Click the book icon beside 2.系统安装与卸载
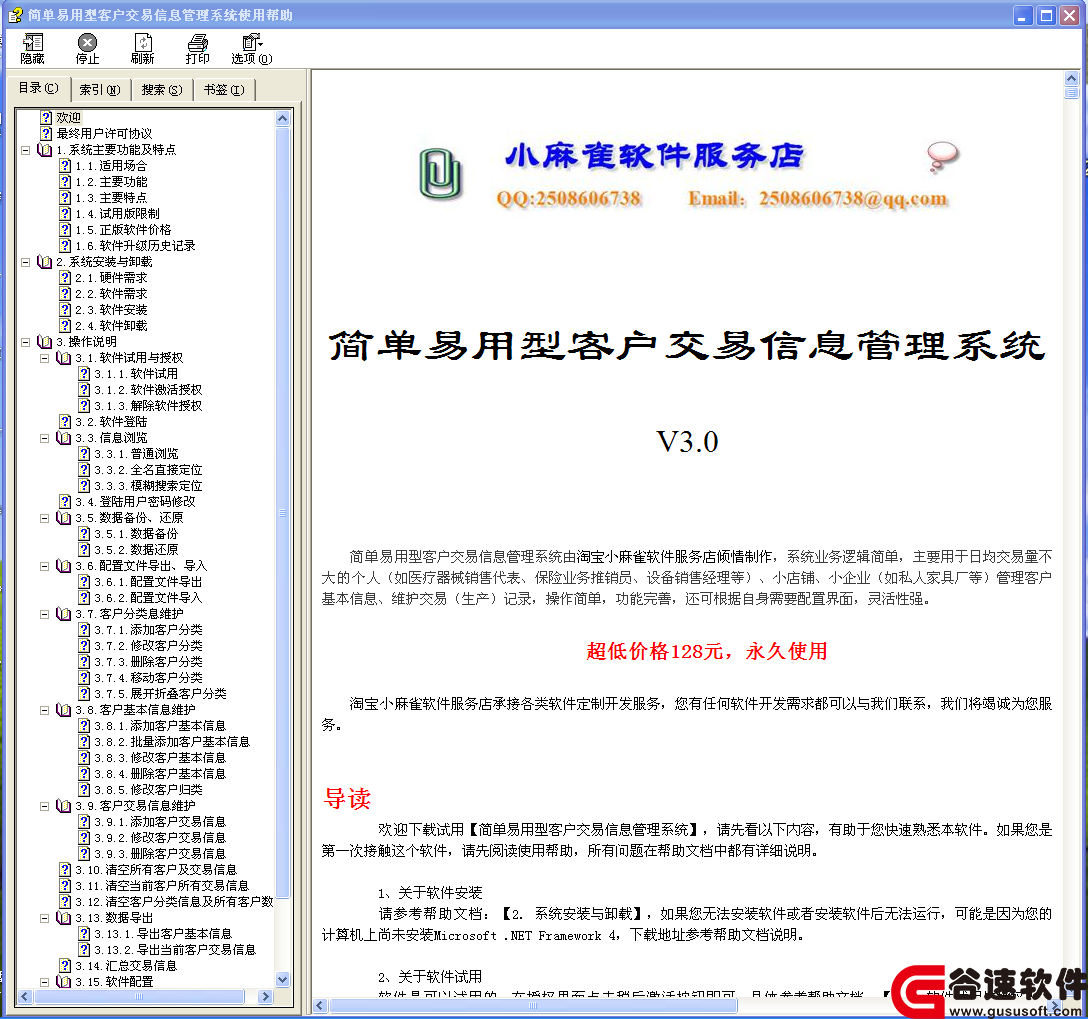 [x=45, y=262]
